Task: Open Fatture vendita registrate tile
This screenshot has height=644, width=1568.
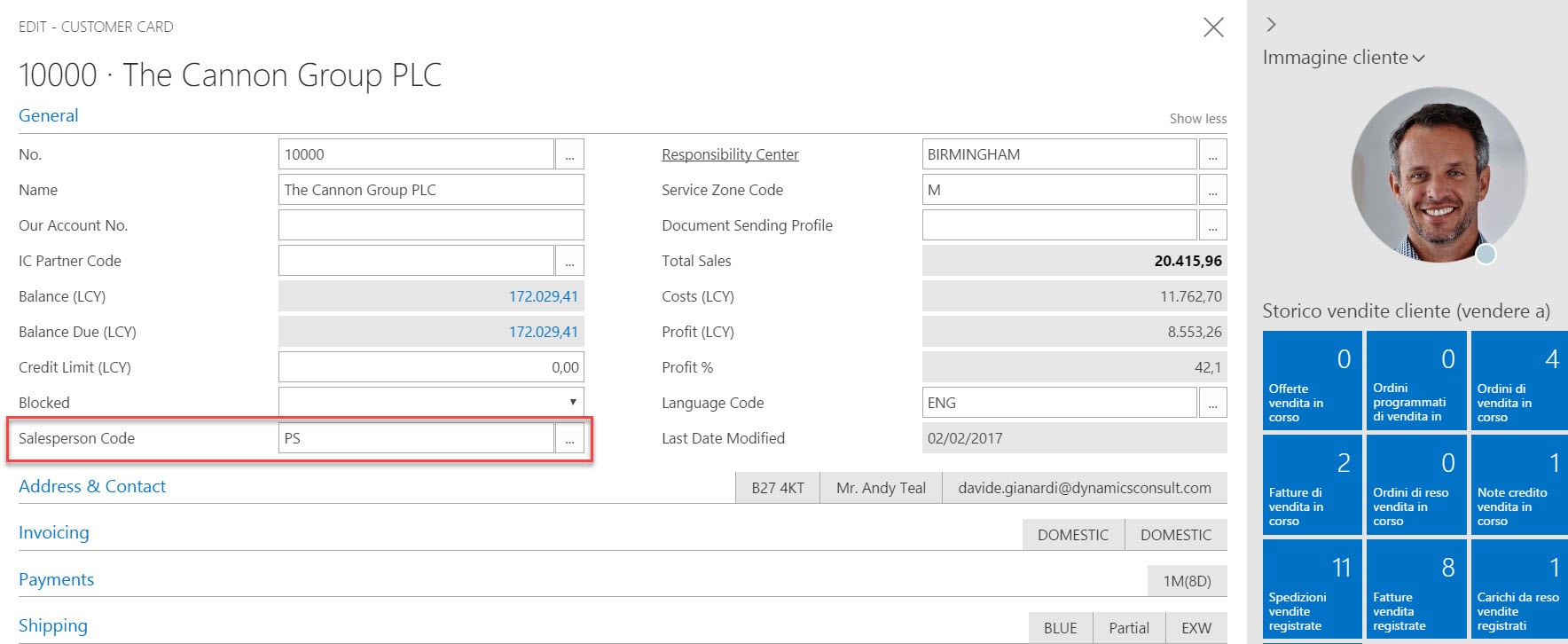Action: tap(1416, 589)
